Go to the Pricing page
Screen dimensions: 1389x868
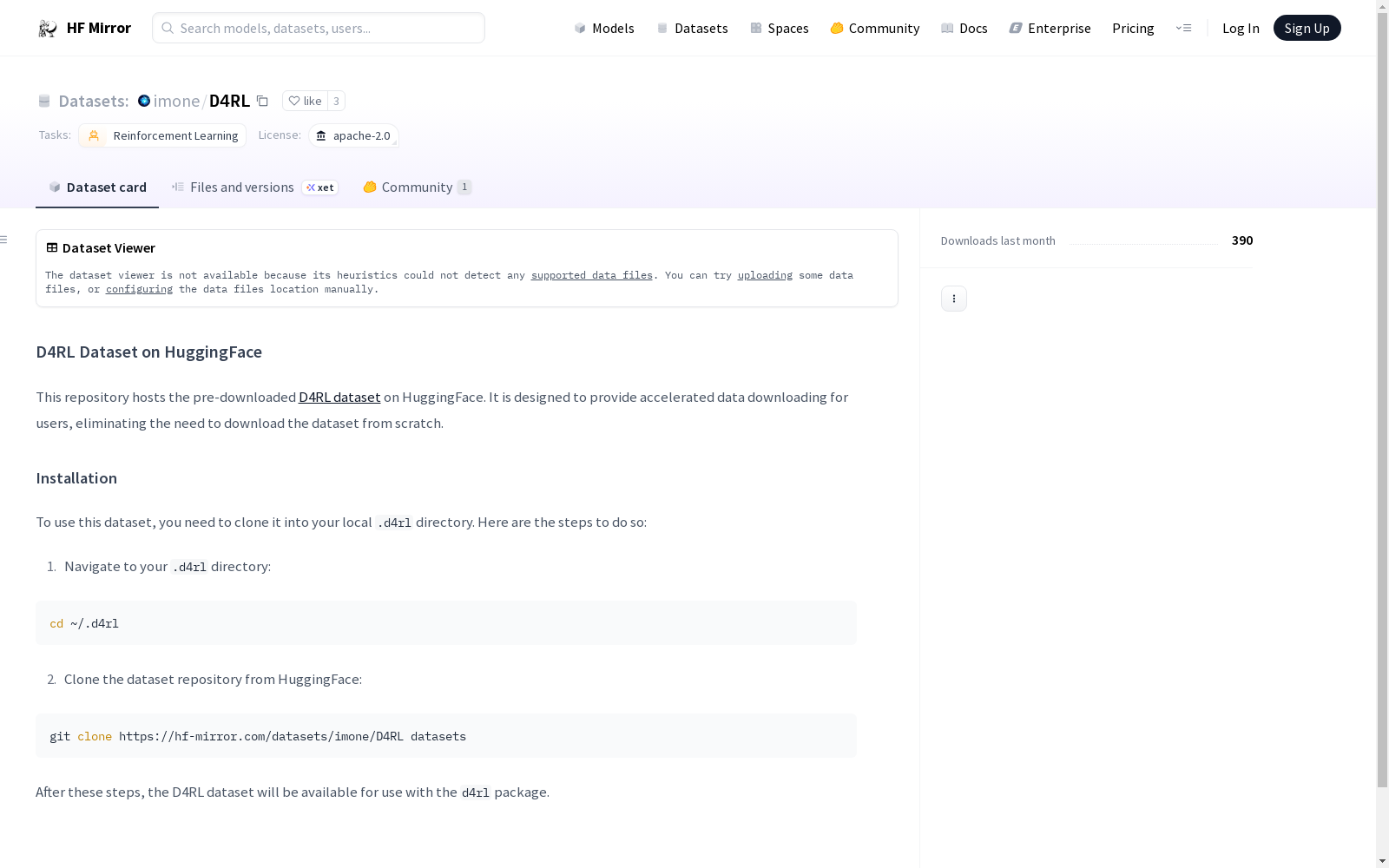(x=1133, y=28)
